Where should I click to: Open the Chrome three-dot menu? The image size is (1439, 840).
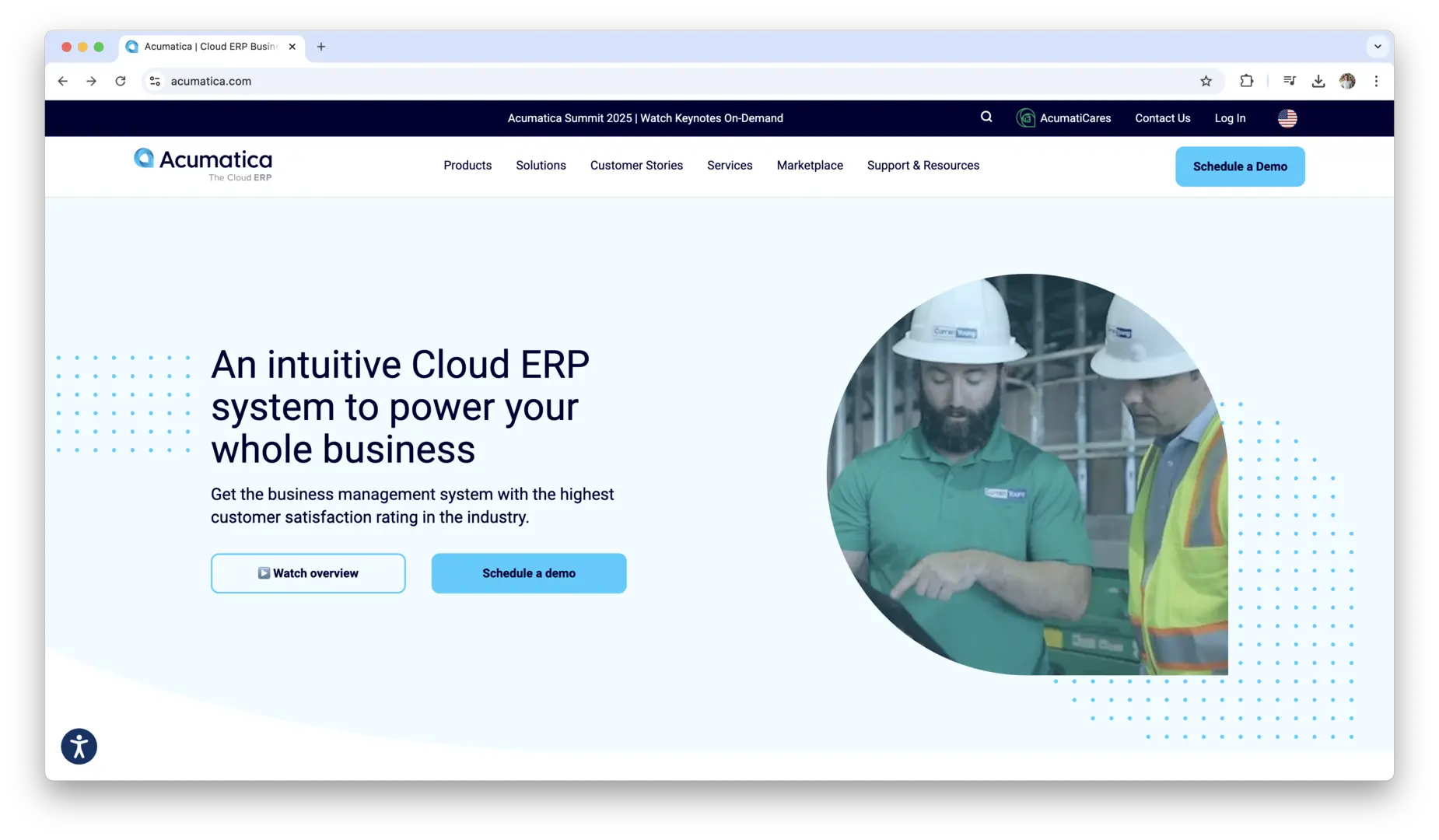point(1376,81)
